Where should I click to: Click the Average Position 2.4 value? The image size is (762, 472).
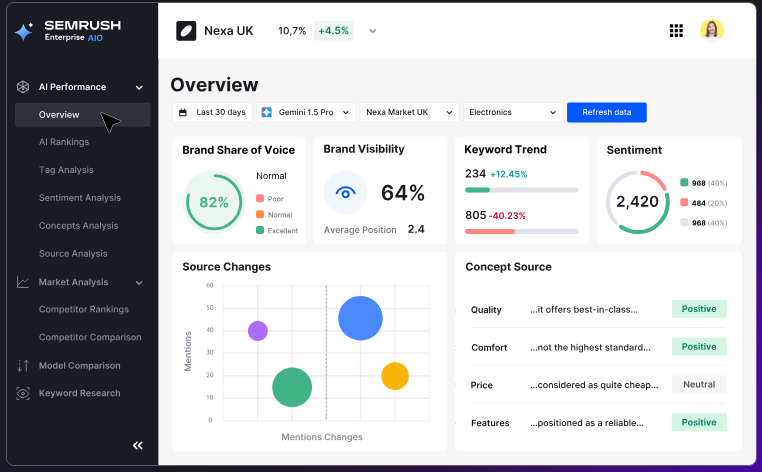[416, 229]
